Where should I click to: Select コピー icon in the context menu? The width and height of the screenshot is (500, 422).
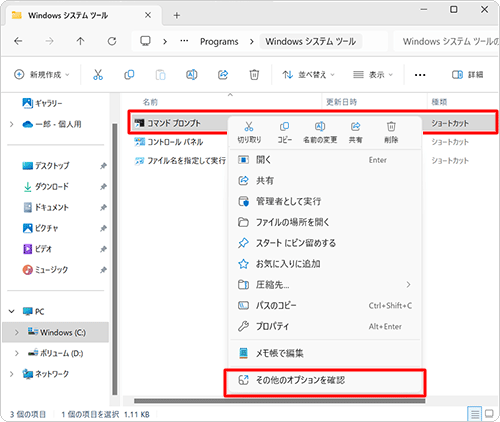coord(285,133)
